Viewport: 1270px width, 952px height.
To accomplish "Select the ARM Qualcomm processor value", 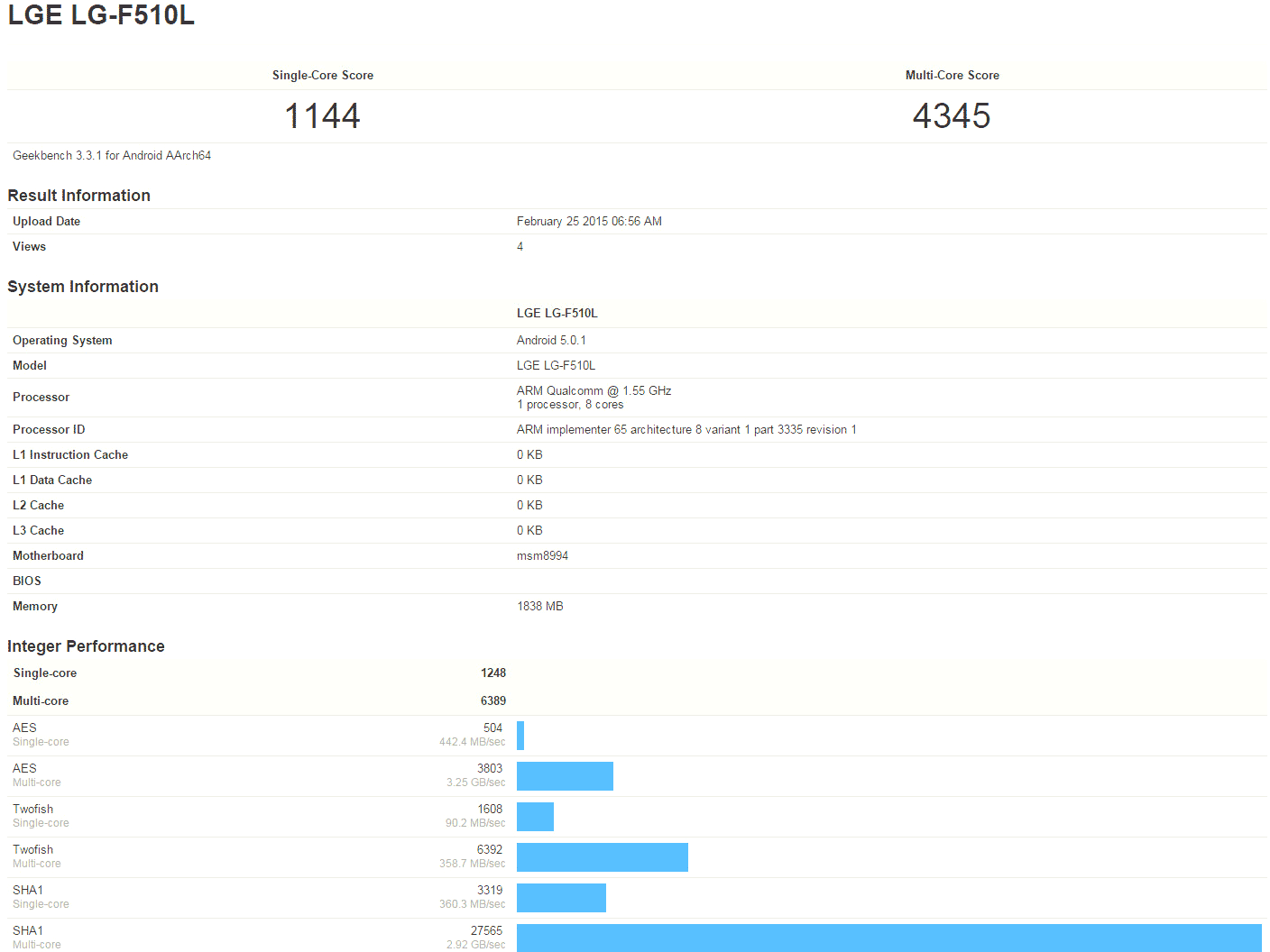I will click(x=594, y=397).
